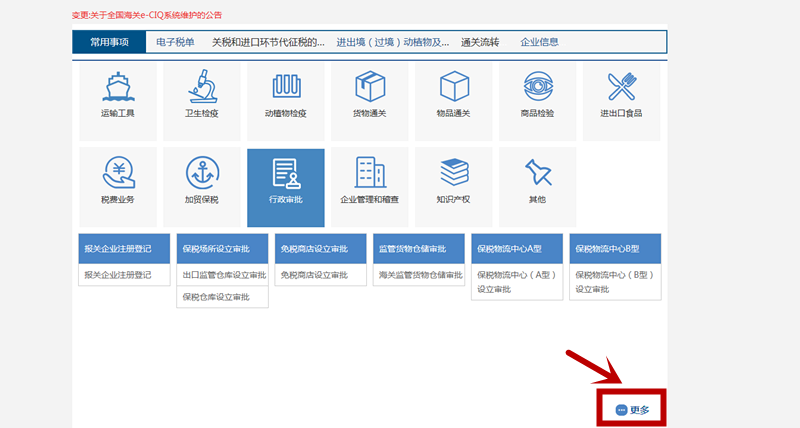Click the 保税物流中心B型 blue header

pyautogui.click(x=615, y=249)
